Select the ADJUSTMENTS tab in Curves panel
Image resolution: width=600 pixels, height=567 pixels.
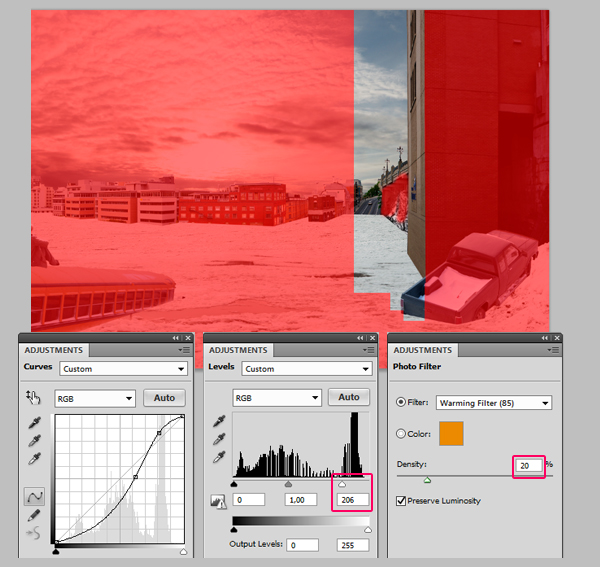[x=54, y=350]
